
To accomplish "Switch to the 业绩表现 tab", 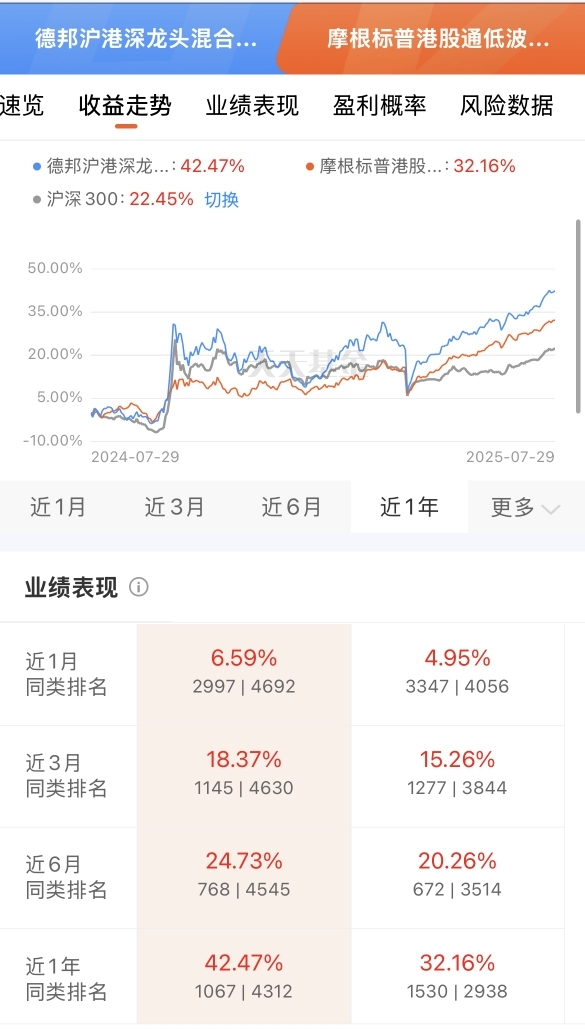I will coord(252,105).
